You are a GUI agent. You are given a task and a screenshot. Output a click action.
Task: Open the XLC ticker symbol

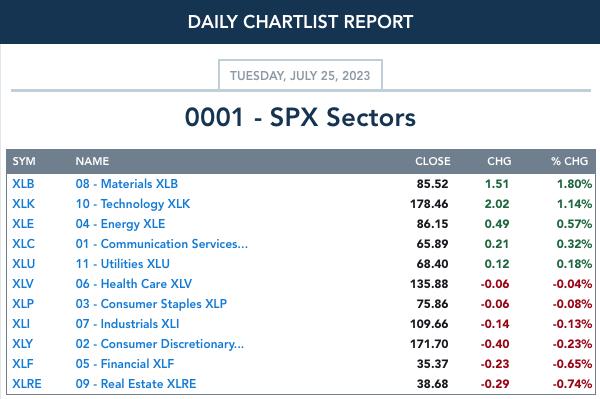click(23, 244)
